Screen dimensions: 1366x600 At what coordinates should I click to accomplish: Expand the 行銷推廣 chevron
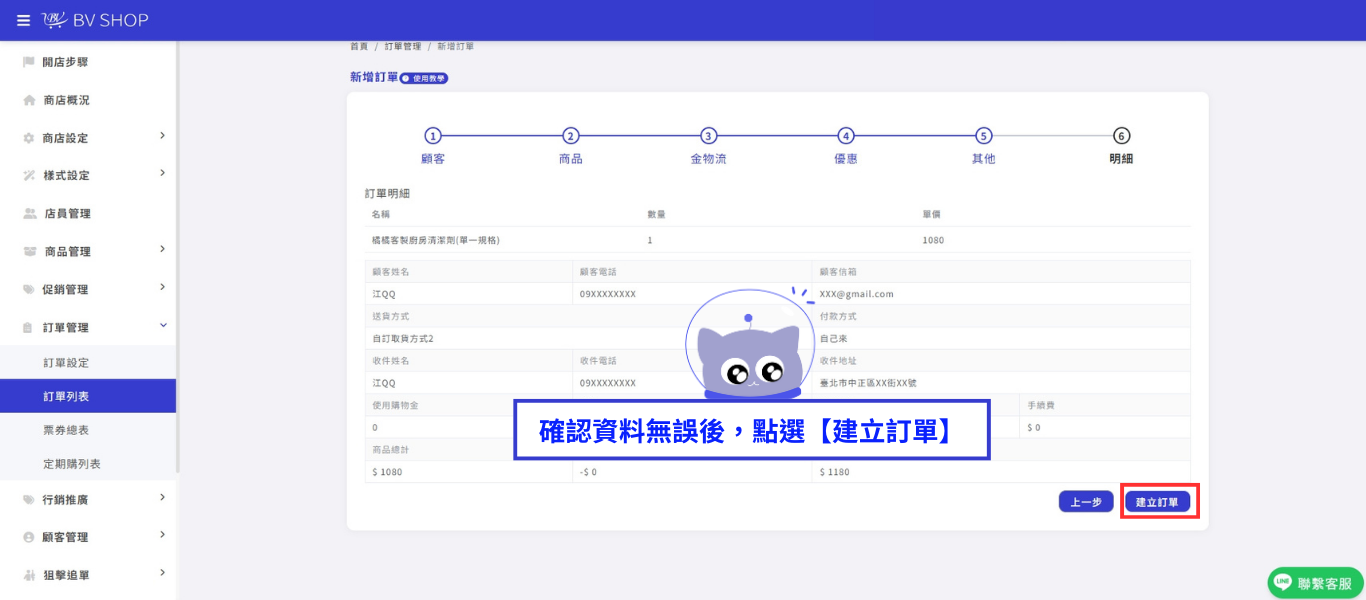point(162,497)
